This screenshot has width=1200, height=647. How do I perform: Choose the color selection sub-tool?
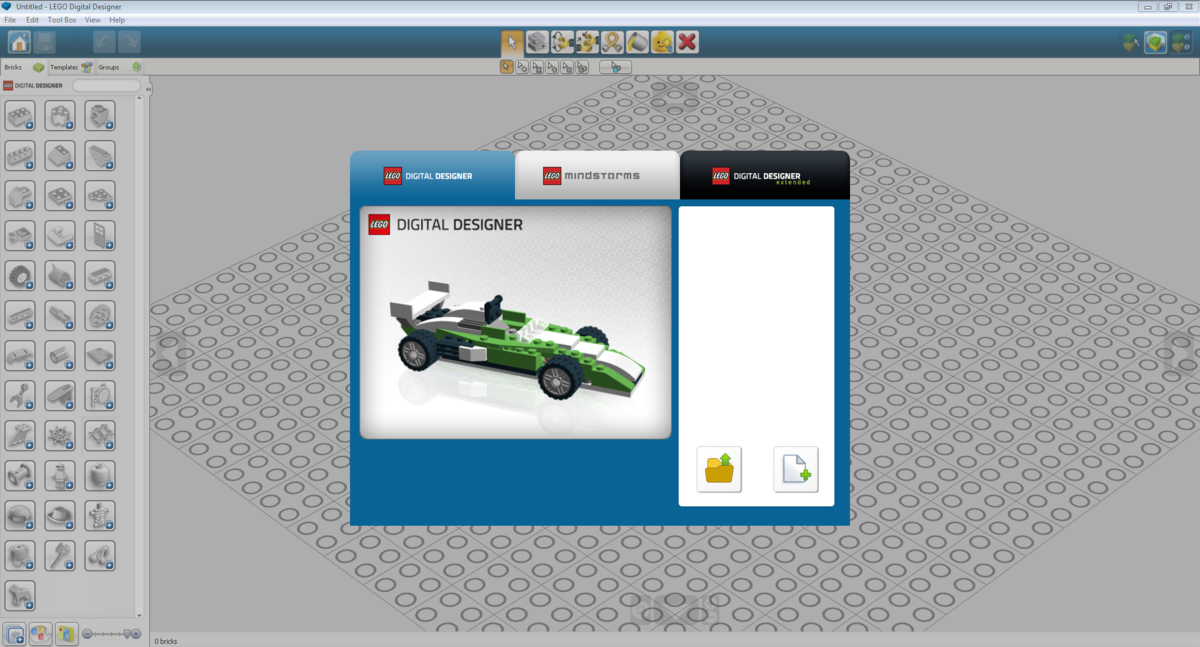tap(552, 67)
